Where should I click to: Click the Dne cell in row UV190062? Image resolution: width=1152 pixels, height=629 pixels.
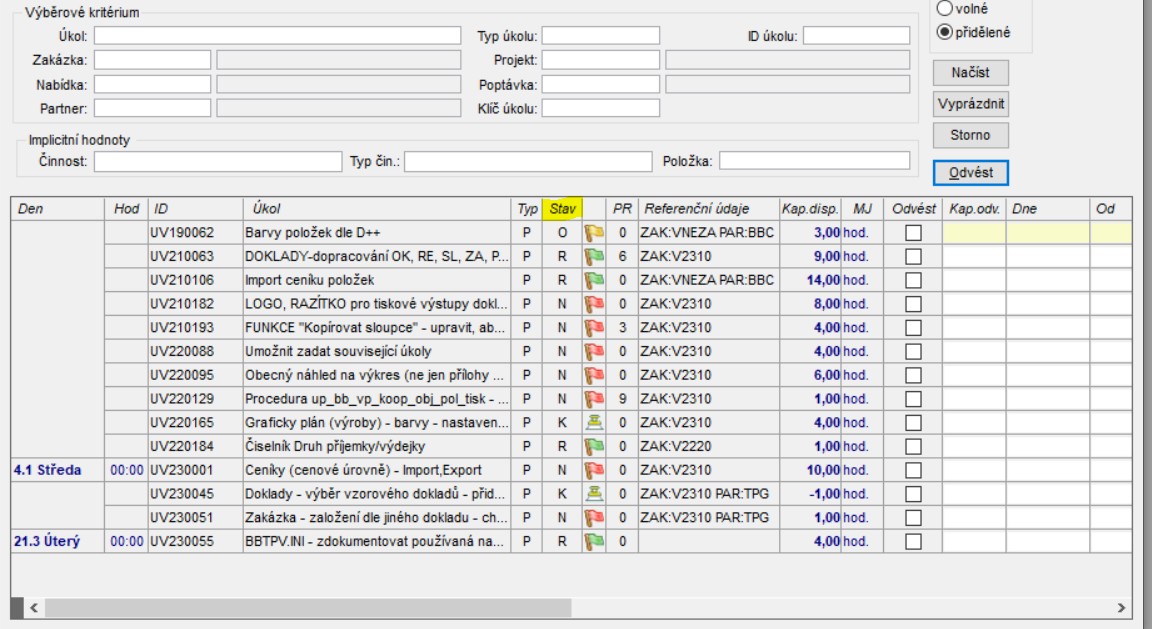pyautogui.click(x=1048, y=233)
